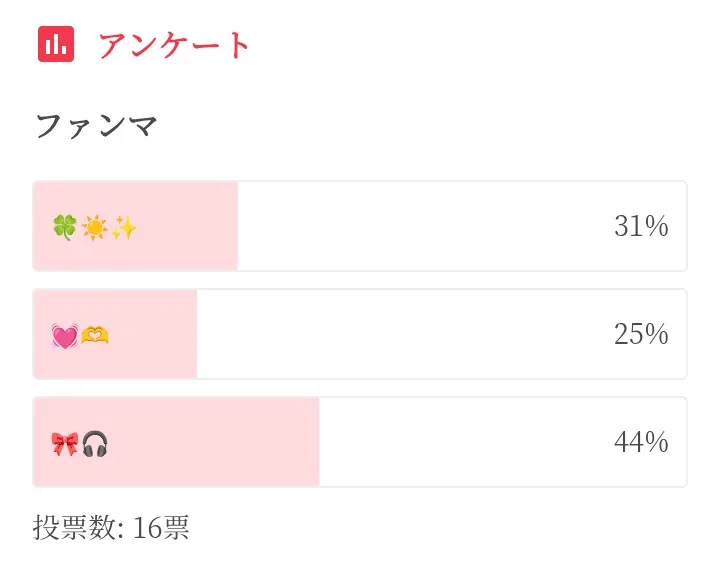Click the 25% result label
The image size is (720, 586).
point(641,334)
